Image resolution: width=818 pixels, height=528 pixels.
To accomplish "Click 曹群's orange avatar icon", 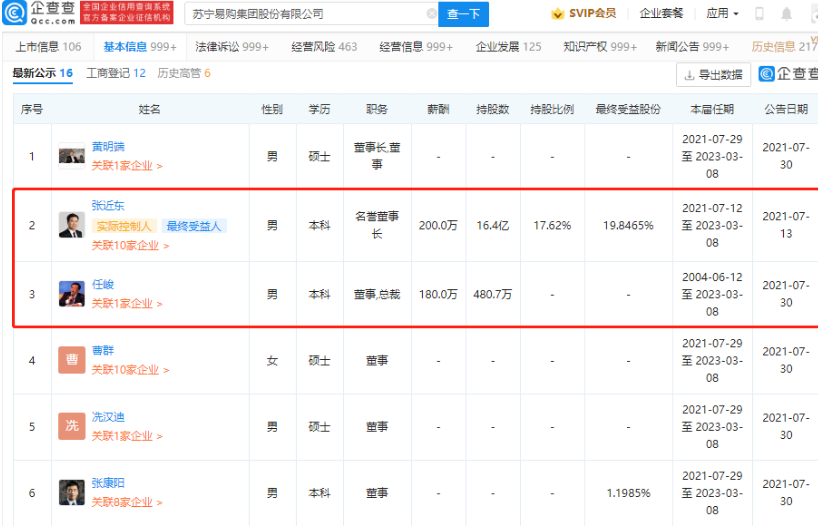I will click(x=71, y=360).
